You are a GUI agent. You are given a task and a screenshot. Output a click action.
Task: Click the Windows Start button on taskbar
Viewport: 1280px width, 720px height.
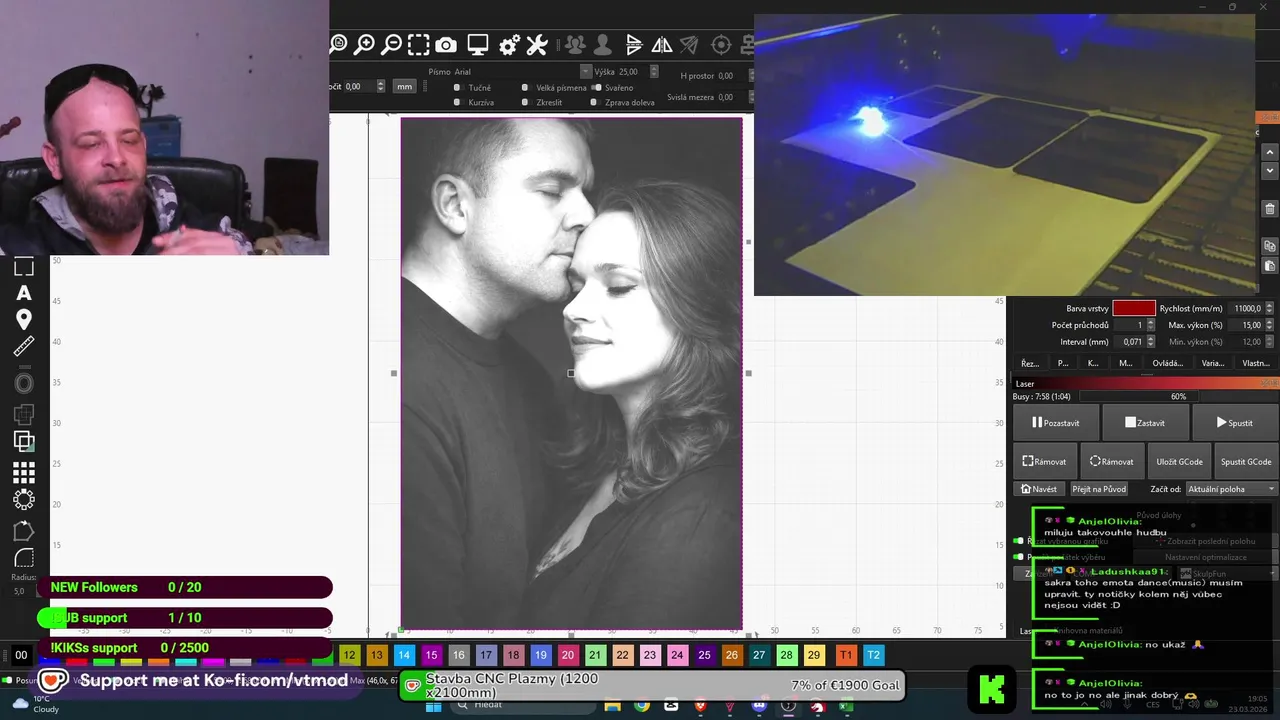coord(433,706)
